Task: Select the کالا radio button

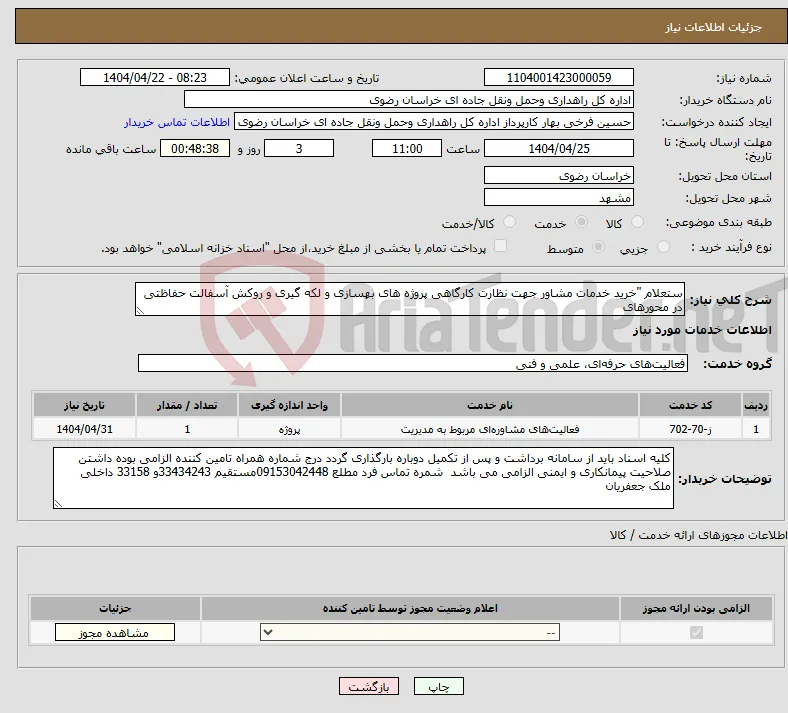Action: point(637,222)
